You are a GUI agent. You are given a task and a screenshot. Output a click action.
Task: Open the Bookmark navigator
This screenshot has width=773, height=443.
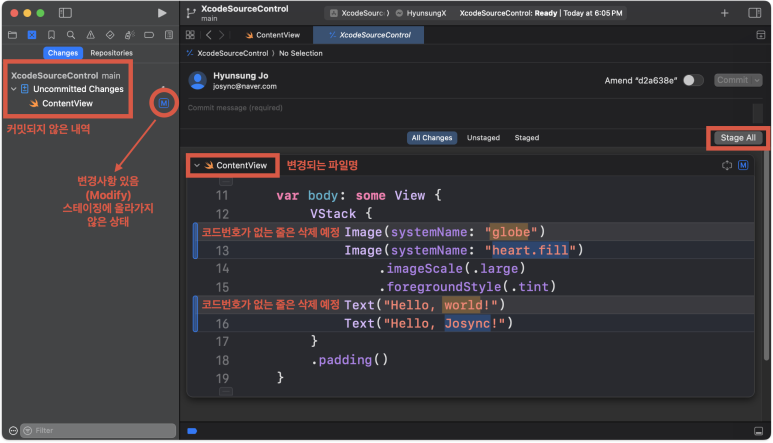[51, 35]
